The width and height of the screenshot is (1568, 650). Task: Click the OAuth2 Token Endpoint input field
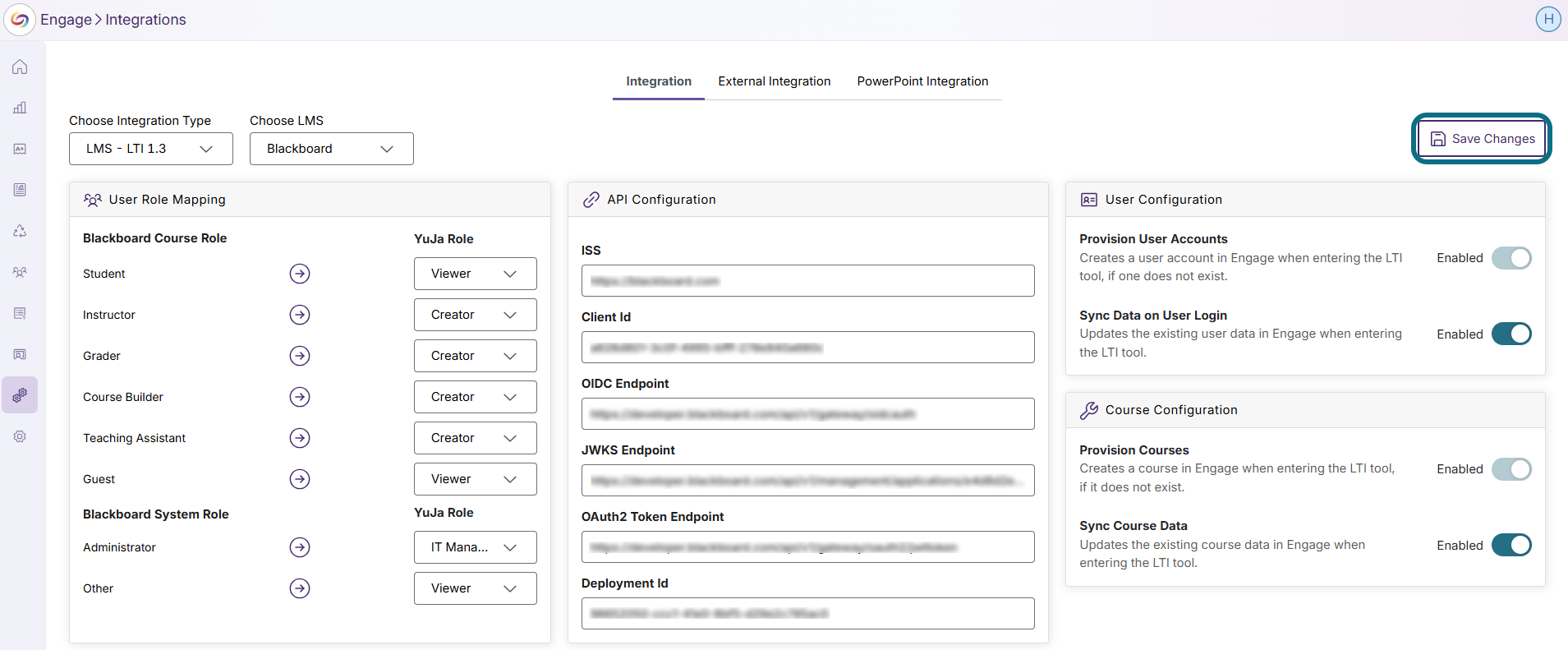[x=808, y=547]
